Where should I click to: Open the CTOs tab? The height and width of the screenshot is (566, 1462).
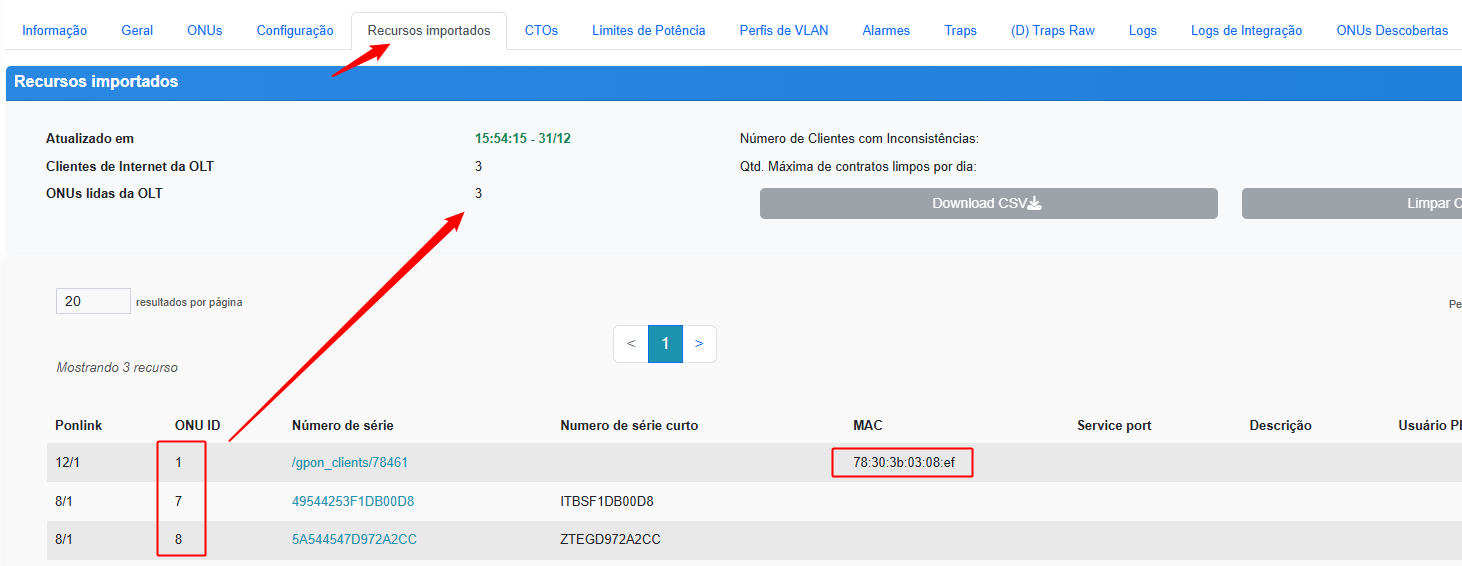pyautogui.click(x=541, y=30)
